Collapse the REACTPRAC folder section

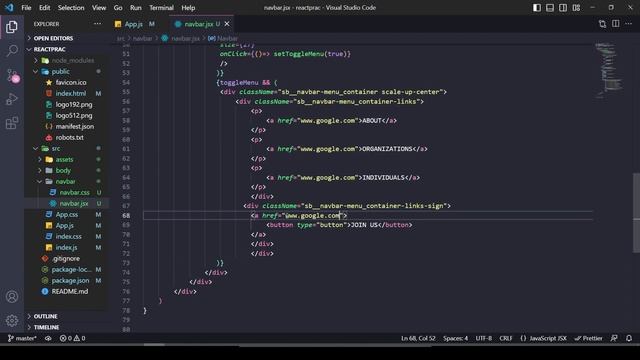(49, 49)
